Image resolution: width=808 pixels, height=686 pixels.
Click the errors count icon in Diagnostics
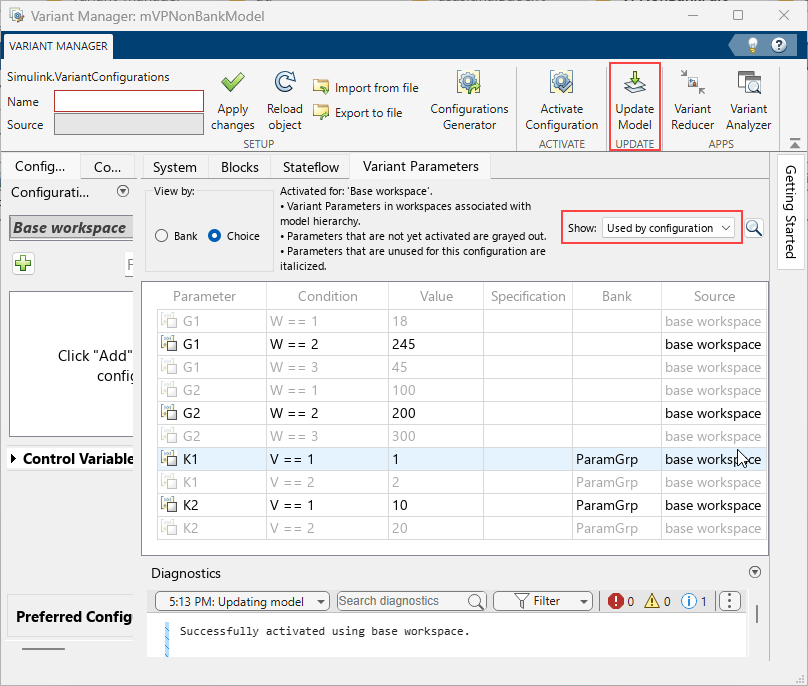pos(615,601)
